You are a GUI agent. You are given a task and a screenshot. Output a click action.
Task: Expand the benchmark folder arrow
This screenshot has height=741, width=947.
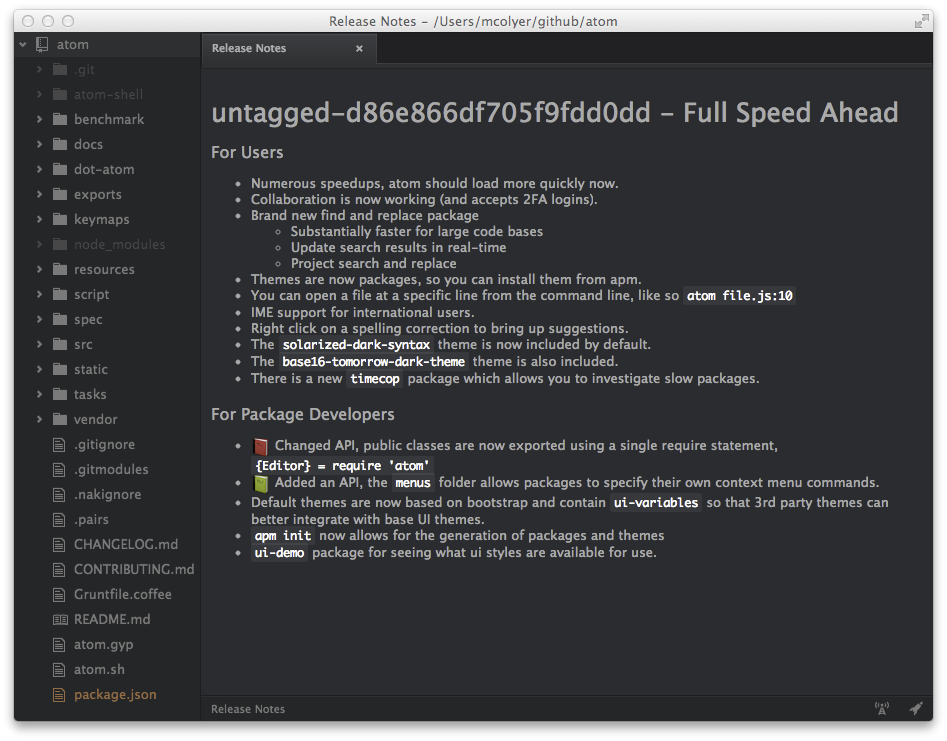point(39,120)
